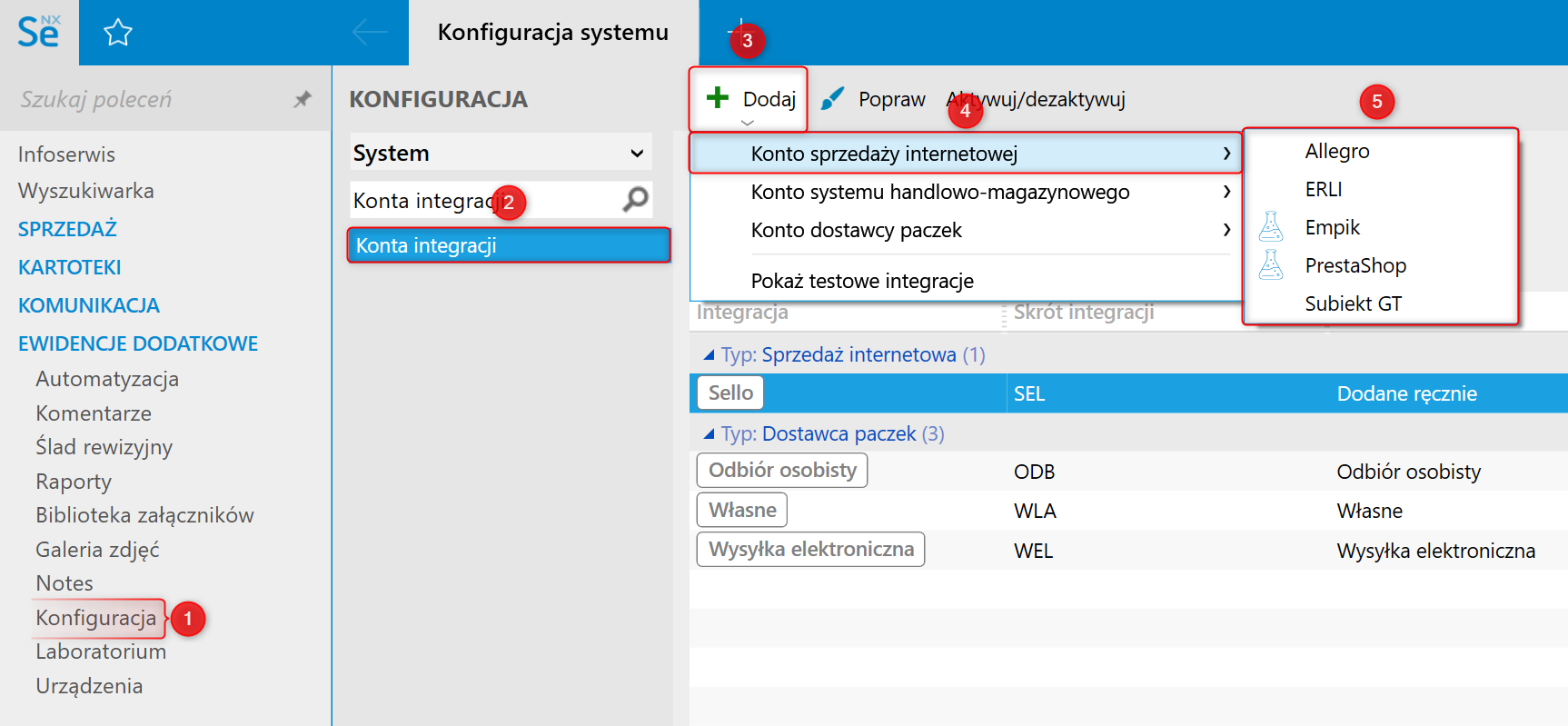Screen dimensions: 1568x726
Task: Select Allegro from the submenu
Action: pos(1336,151)
